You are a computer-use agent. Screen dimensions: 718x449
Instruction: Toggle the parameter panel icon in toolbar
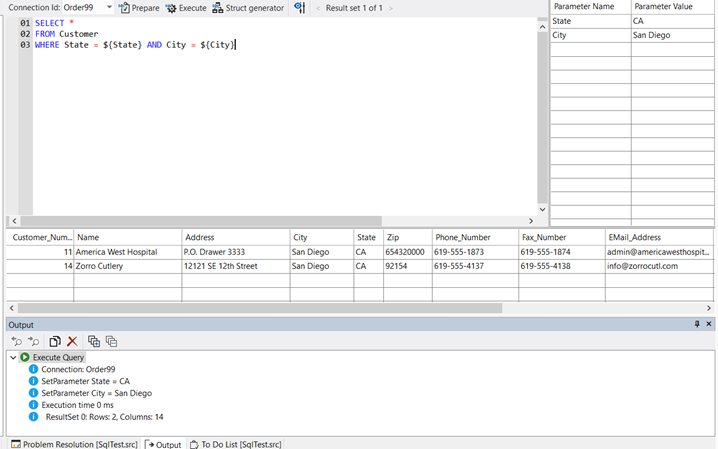(299, 7)
